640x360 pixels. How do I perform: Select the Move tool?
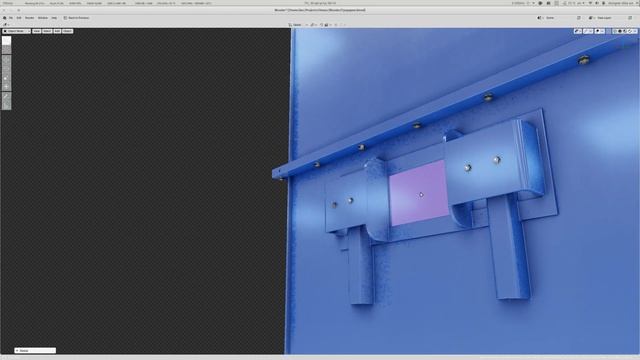pyautogui.click(x=6, y=60)
